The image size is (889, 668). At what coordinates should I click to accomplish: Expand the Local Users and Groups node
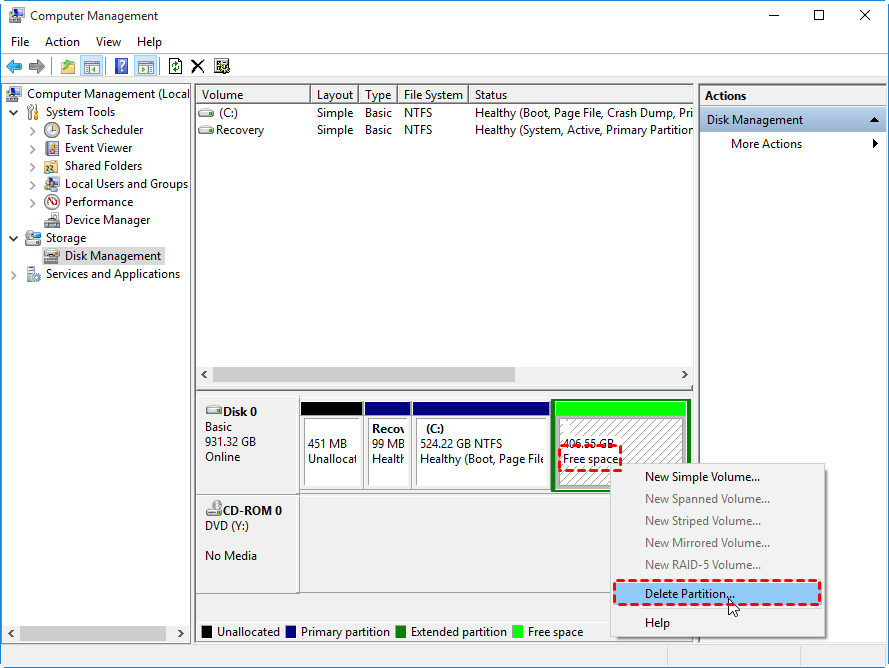tap(32, 185)
